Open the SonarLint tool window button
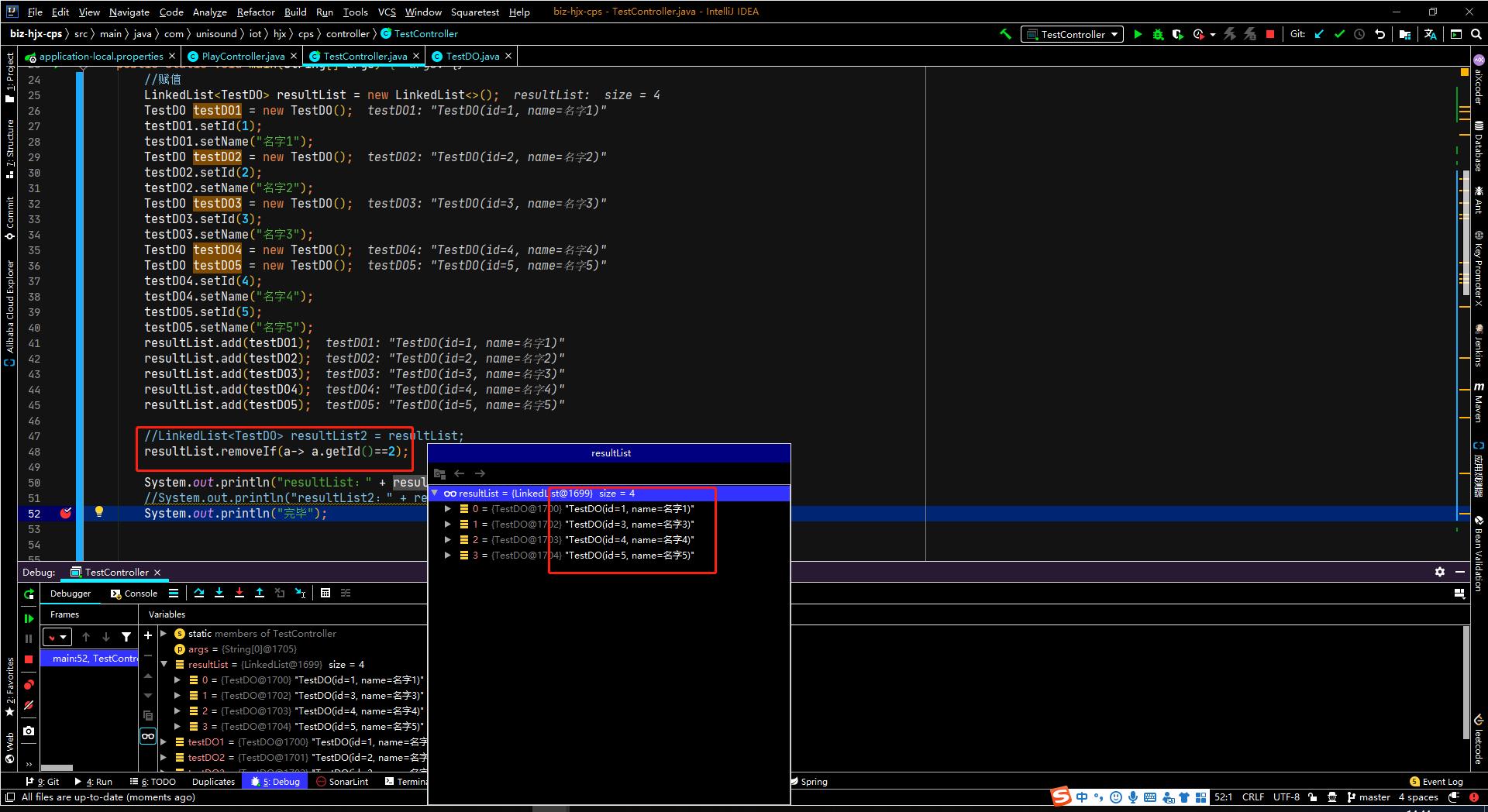The width and height of the screenshot is (1488, 812). (342, 781)
